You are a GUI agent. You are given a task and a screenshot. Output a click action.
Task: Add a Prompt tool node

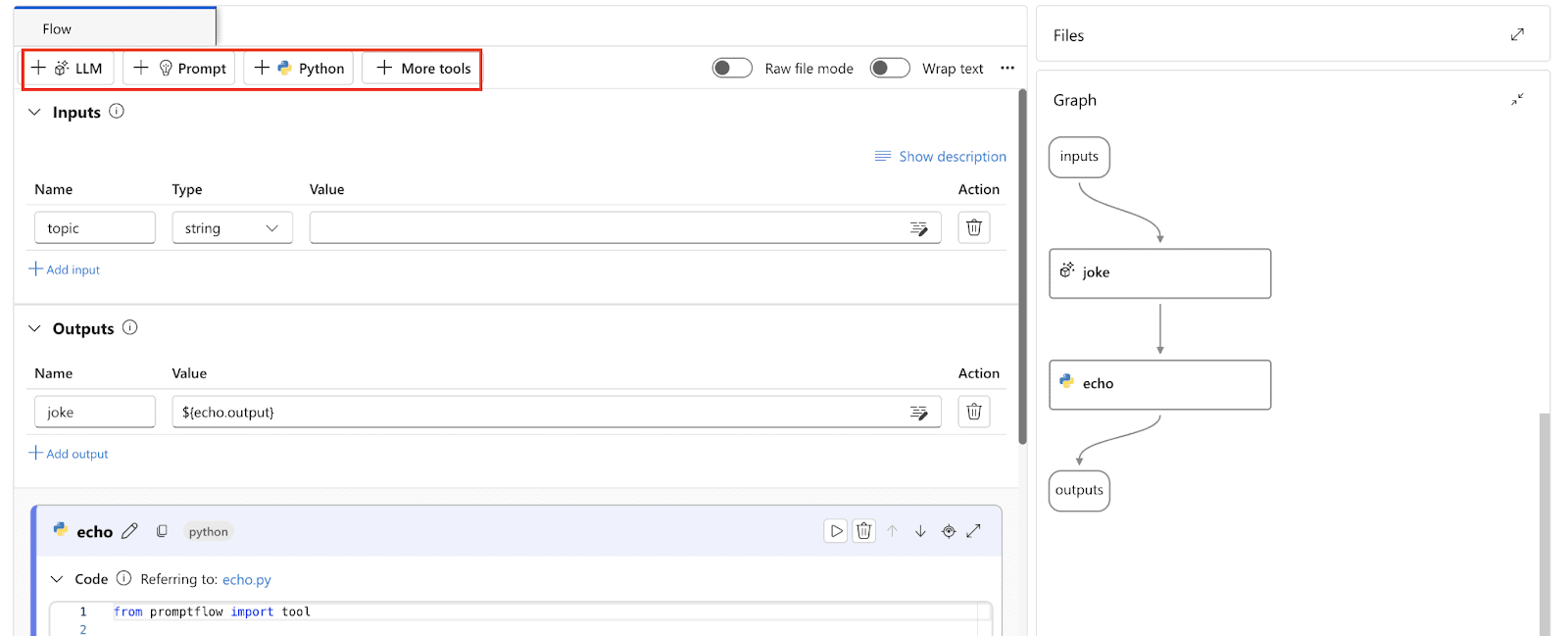point(179,68)
